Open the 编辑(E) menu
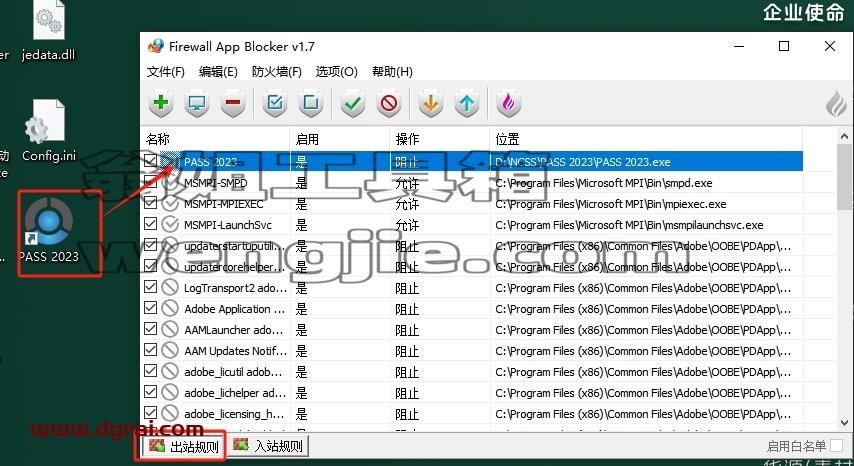854x466 pixels. (x=218, y=71)
